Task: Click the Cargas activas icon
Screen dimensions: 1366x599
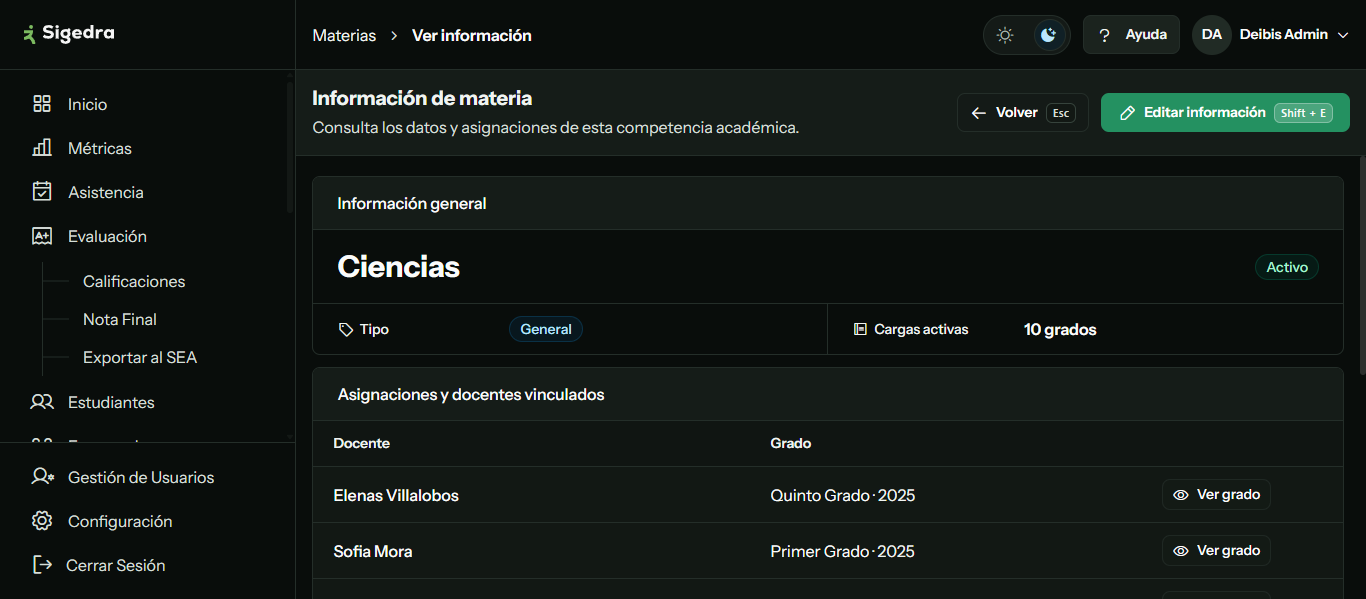Action: [860, 329]
